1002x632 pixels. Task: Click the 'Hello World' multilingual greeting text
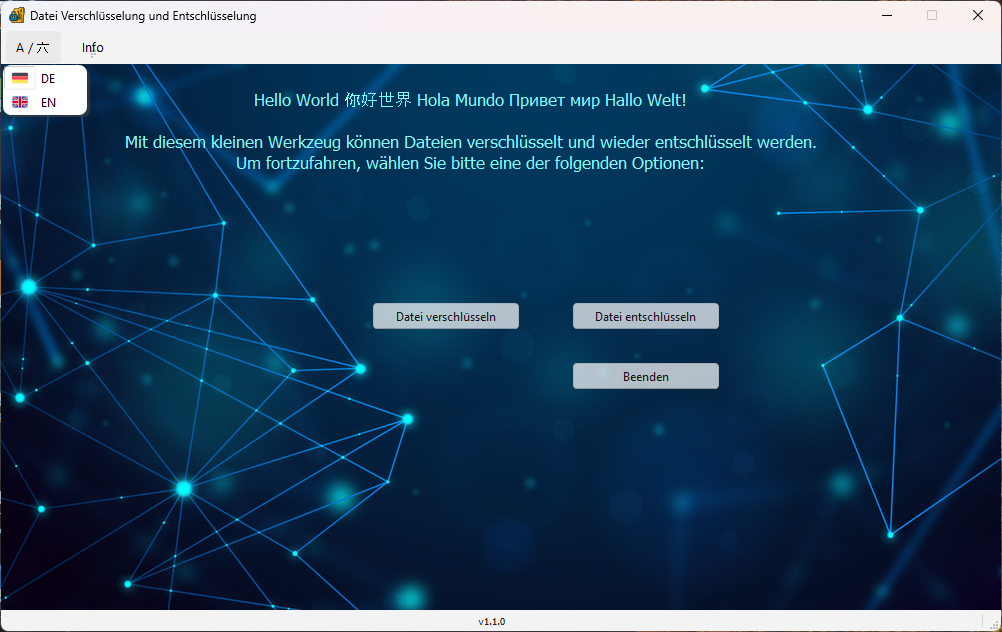coord(470,100)
